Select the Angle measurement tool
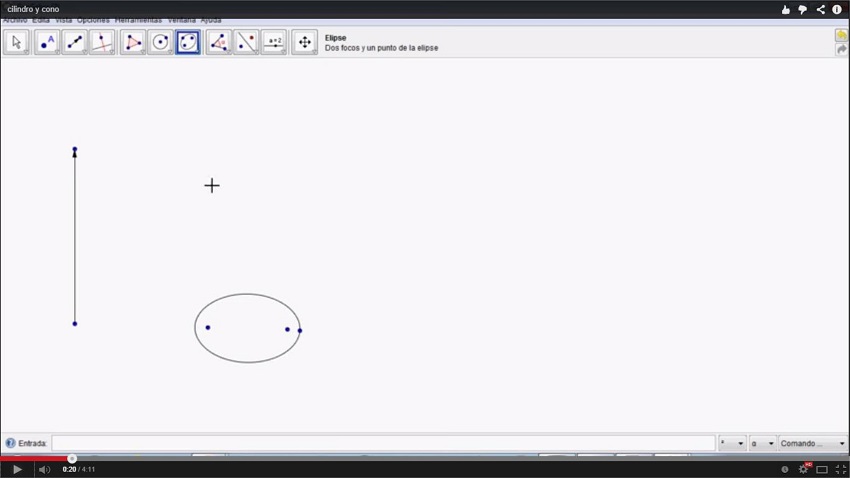850x478 pixels. point(218,42)
